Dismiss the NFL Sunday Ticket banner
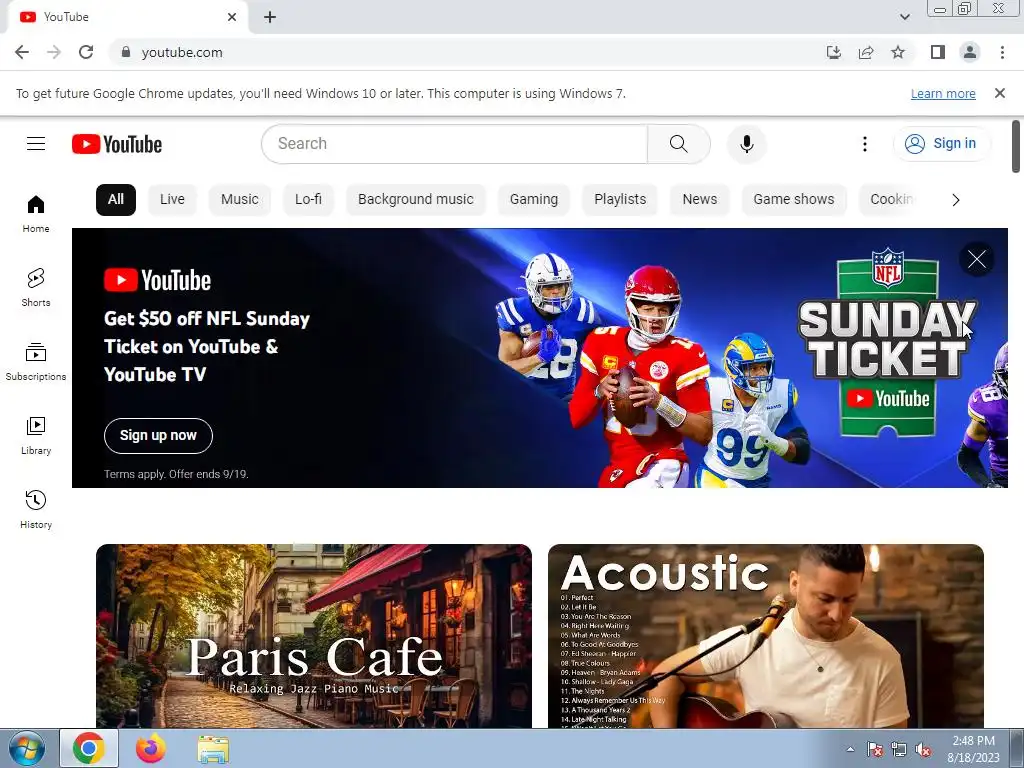 tap(976, 259)
